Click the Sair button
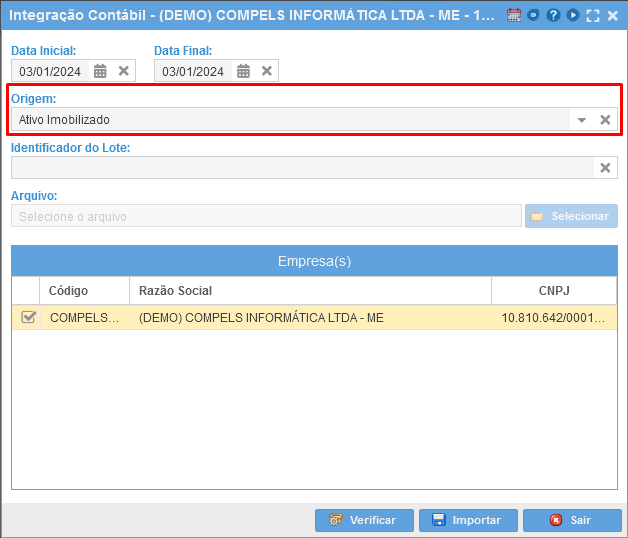 (572, 520)
